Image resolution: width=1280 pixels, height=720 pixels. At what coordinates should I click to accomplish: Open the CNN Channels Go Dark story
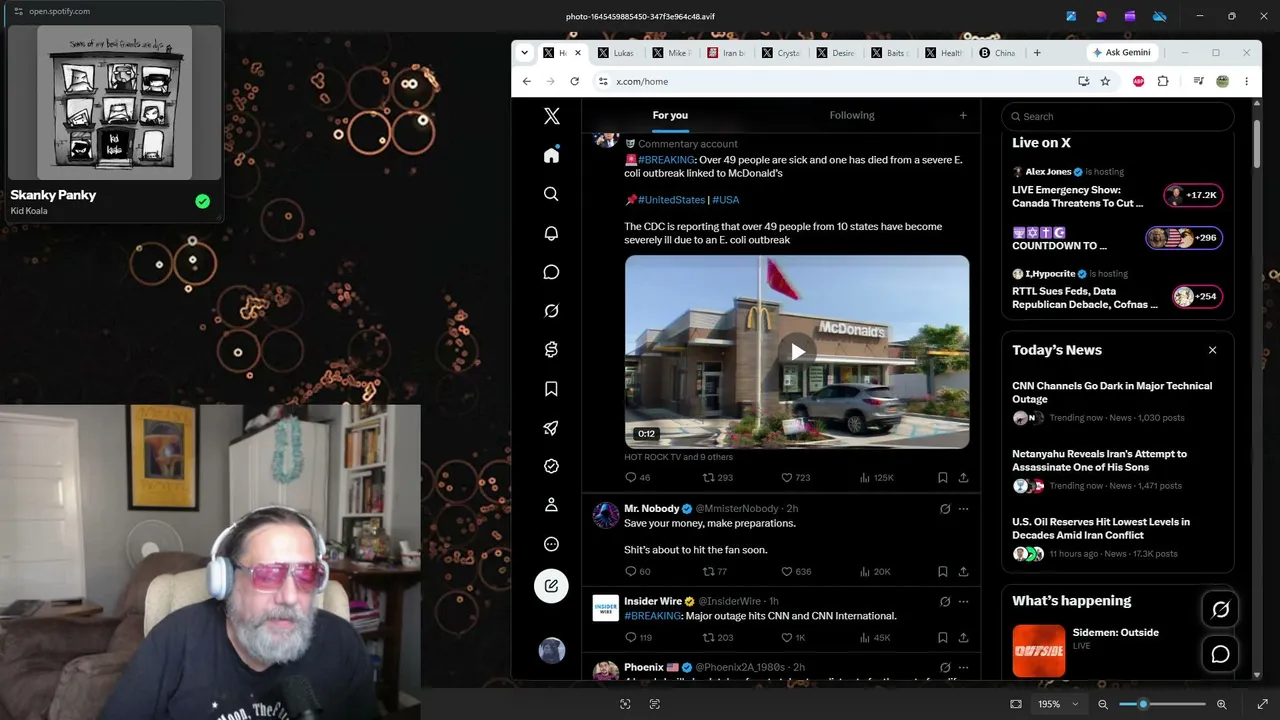coord(1117,401)
